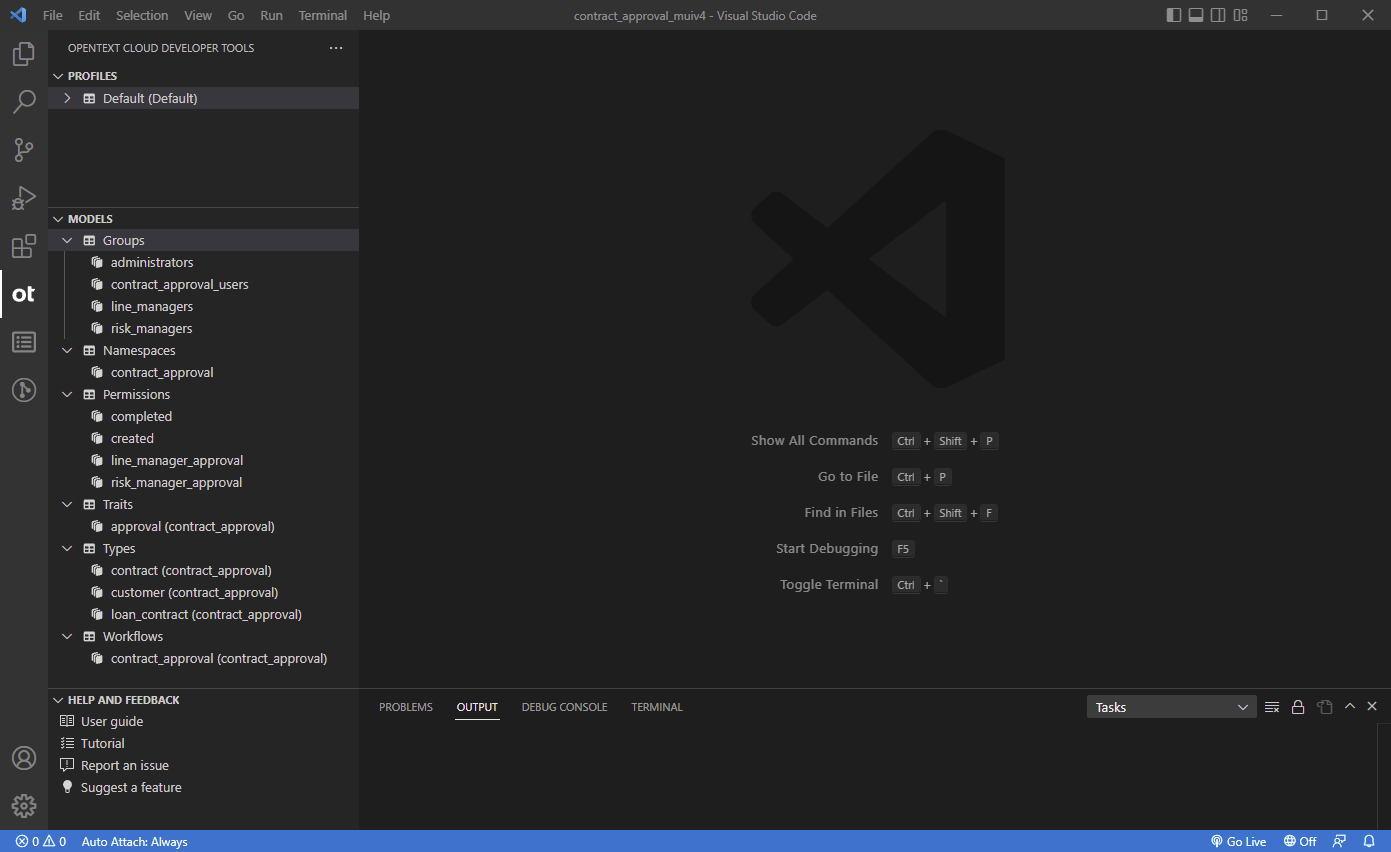Viewport: 1391px width, 852px height.
Task: Collapse the Groups tree node
Action: (67, 240)
